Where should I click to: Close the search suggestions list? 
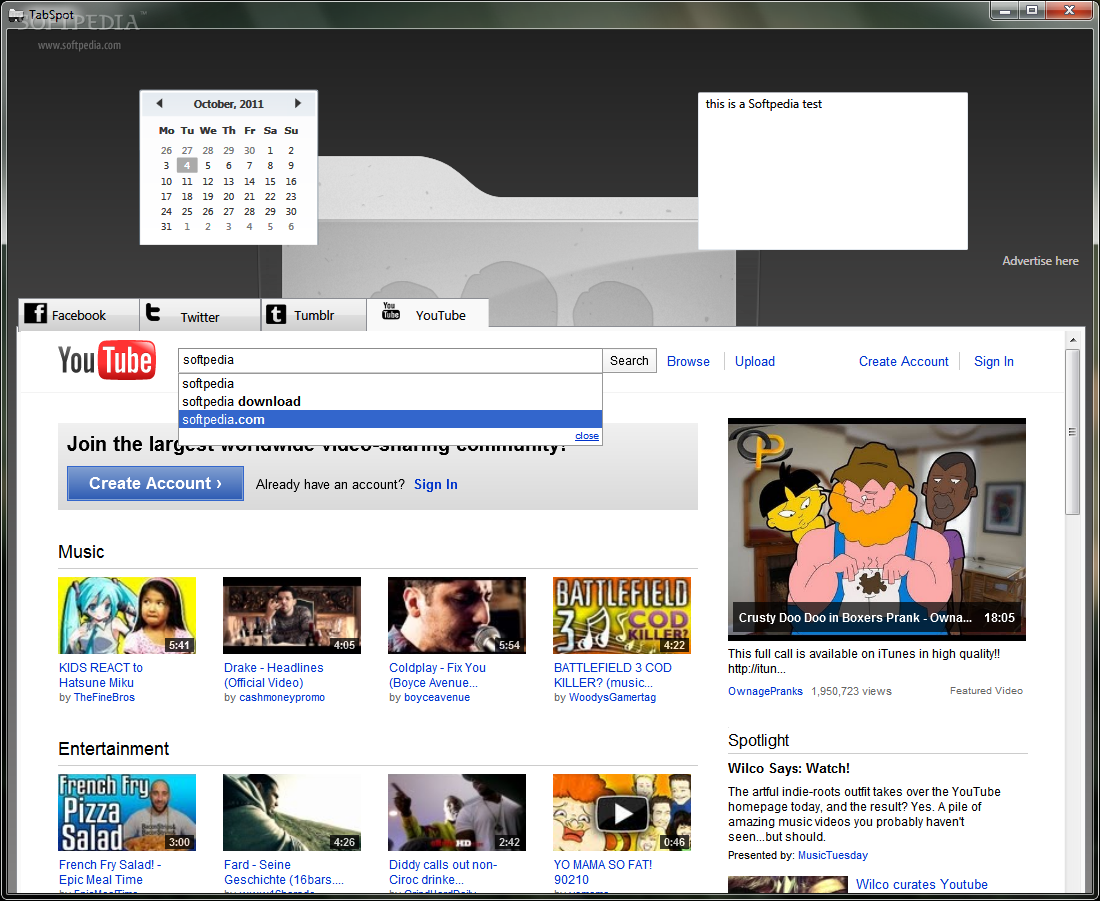(586, 436)
